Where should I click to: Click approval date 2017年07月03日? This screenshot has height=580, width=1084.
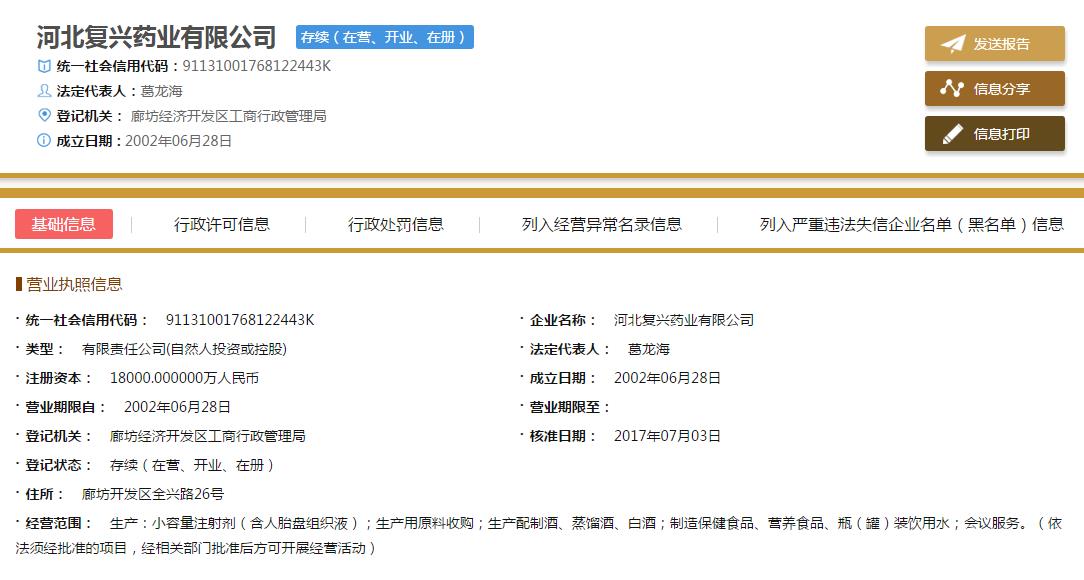point(667,436)
